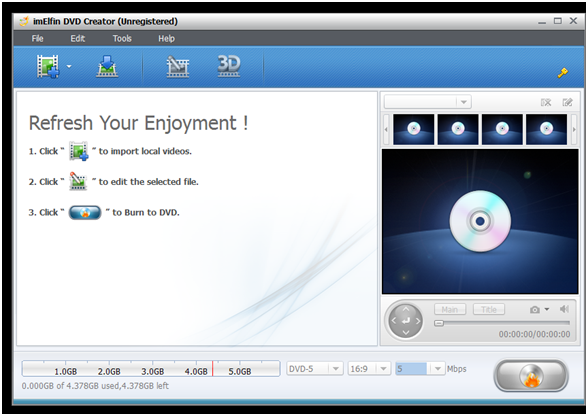588x416 pixels.
Task: Click right arrow on navigation pad
Action: pyautogui.click(x=418, y=321)
